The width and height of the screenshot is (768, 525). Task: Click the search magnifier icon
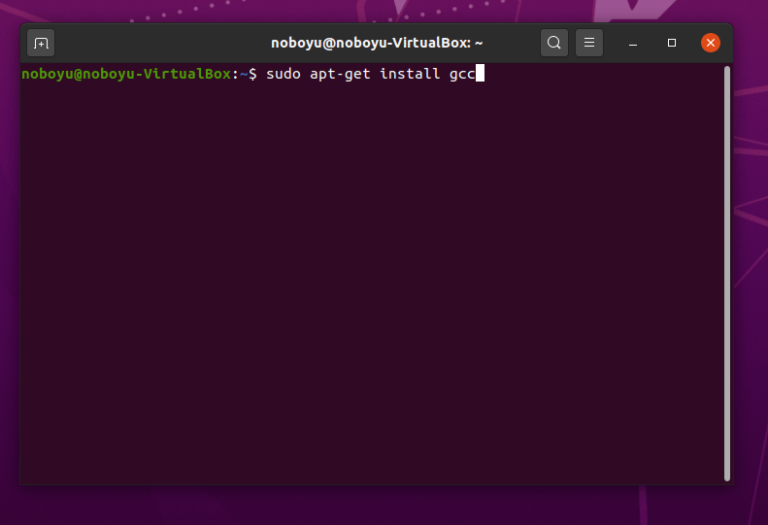pyautogui.click(x=553, y=43)
